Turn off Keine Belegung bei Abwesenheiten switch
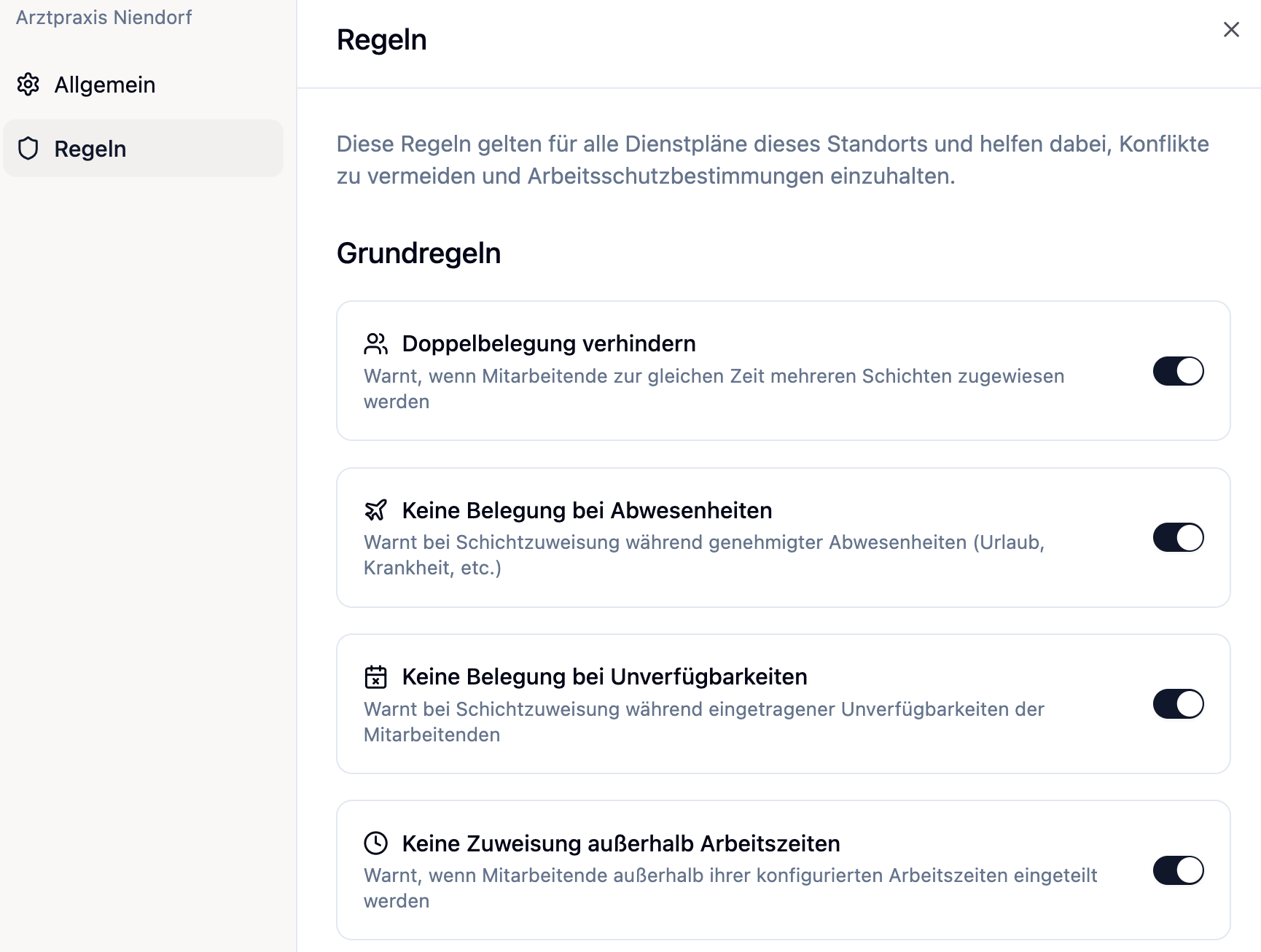 [x=1178, y=538]
